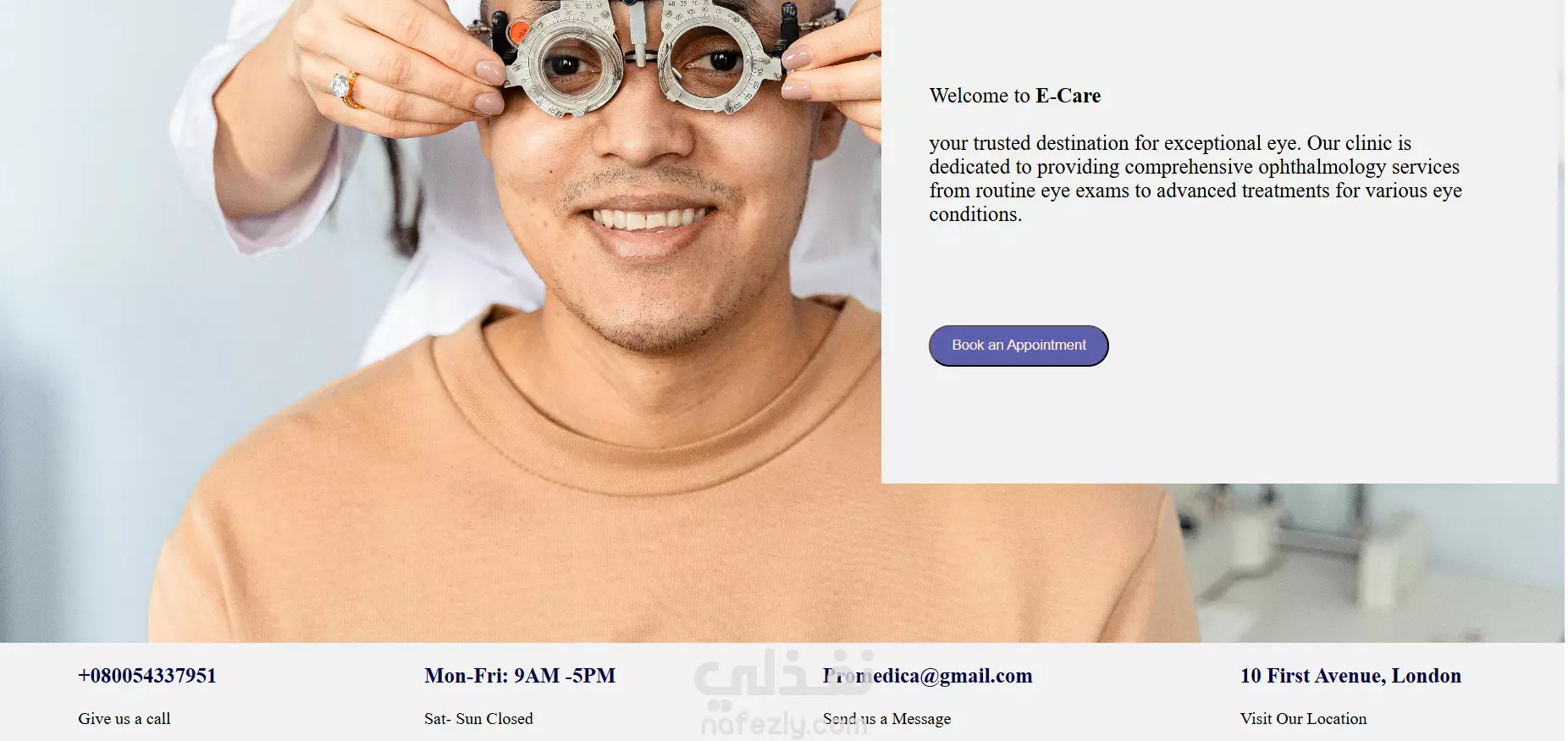This screenshot has width=1568, height=741.
Task: Select the 'Visit Our Location' text
Action: coord(1303,719)
